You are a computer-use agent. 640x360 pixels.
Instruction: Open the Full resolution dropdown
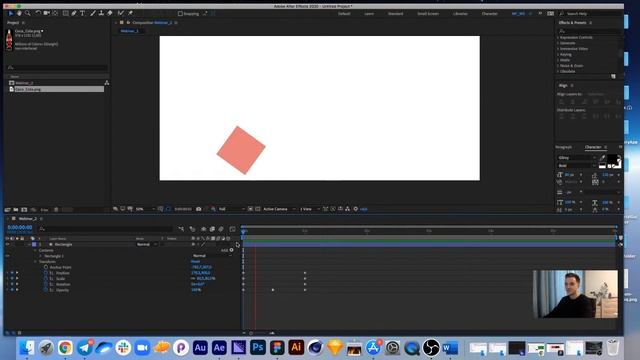click(231, 209)
